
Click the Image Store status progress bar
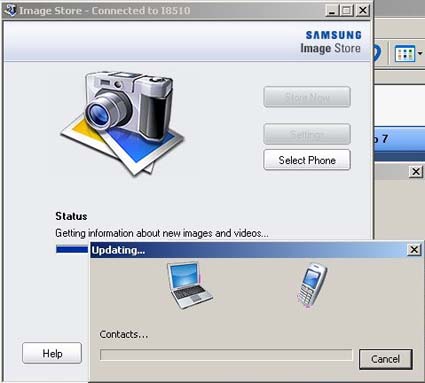coord(72,249)
